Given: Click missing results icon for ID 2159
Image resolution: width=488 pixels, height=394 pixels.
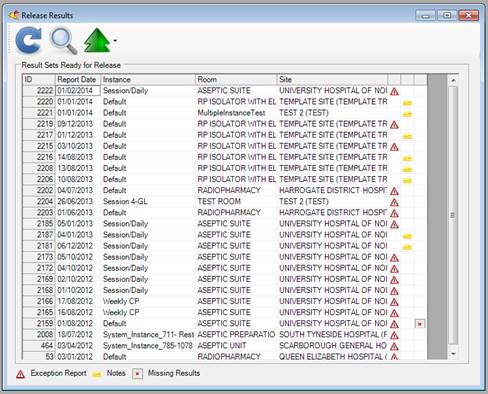Looking at the screenshot, I should tap(420, 324).
